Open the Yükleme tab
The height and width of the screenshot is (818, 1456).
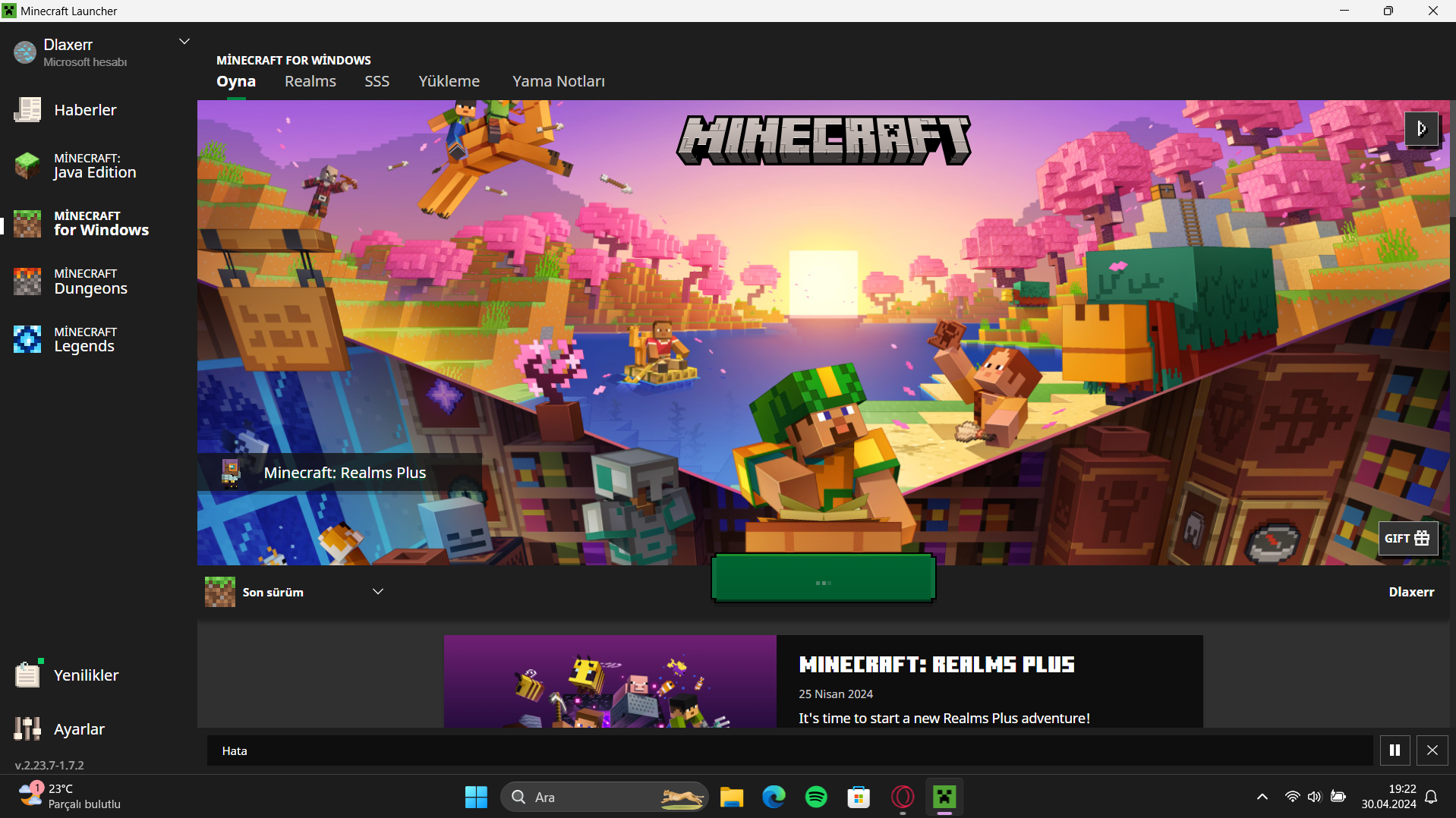(449, 81)
